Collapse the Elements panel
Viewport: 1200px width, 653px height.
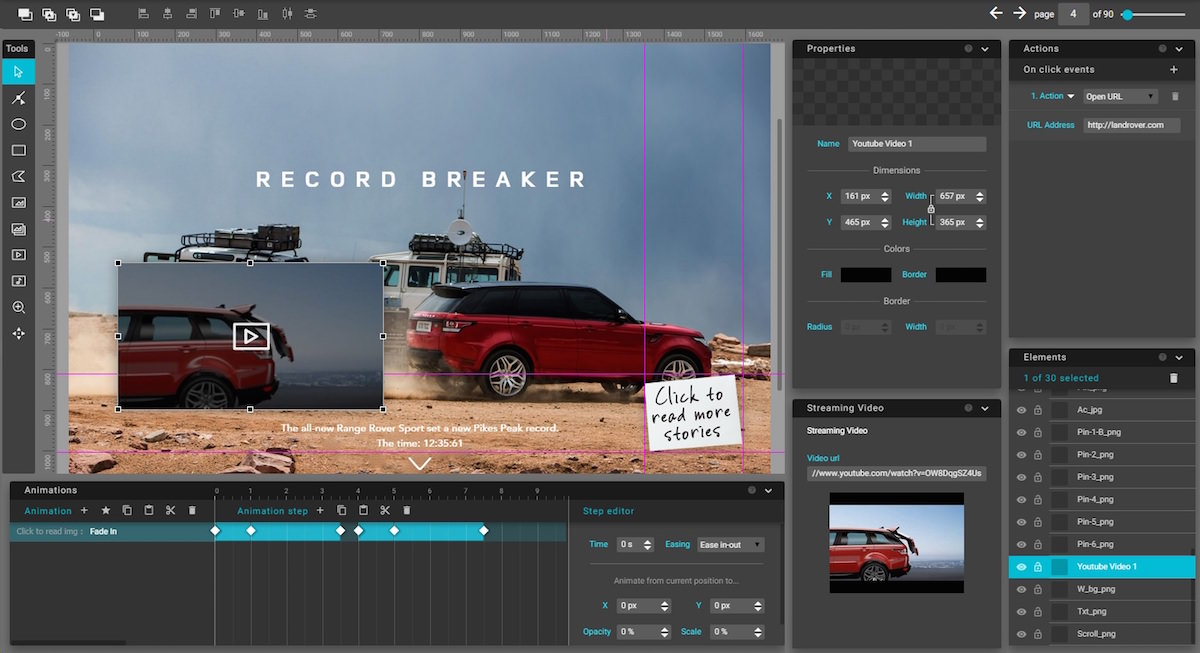click(1179, 357)
